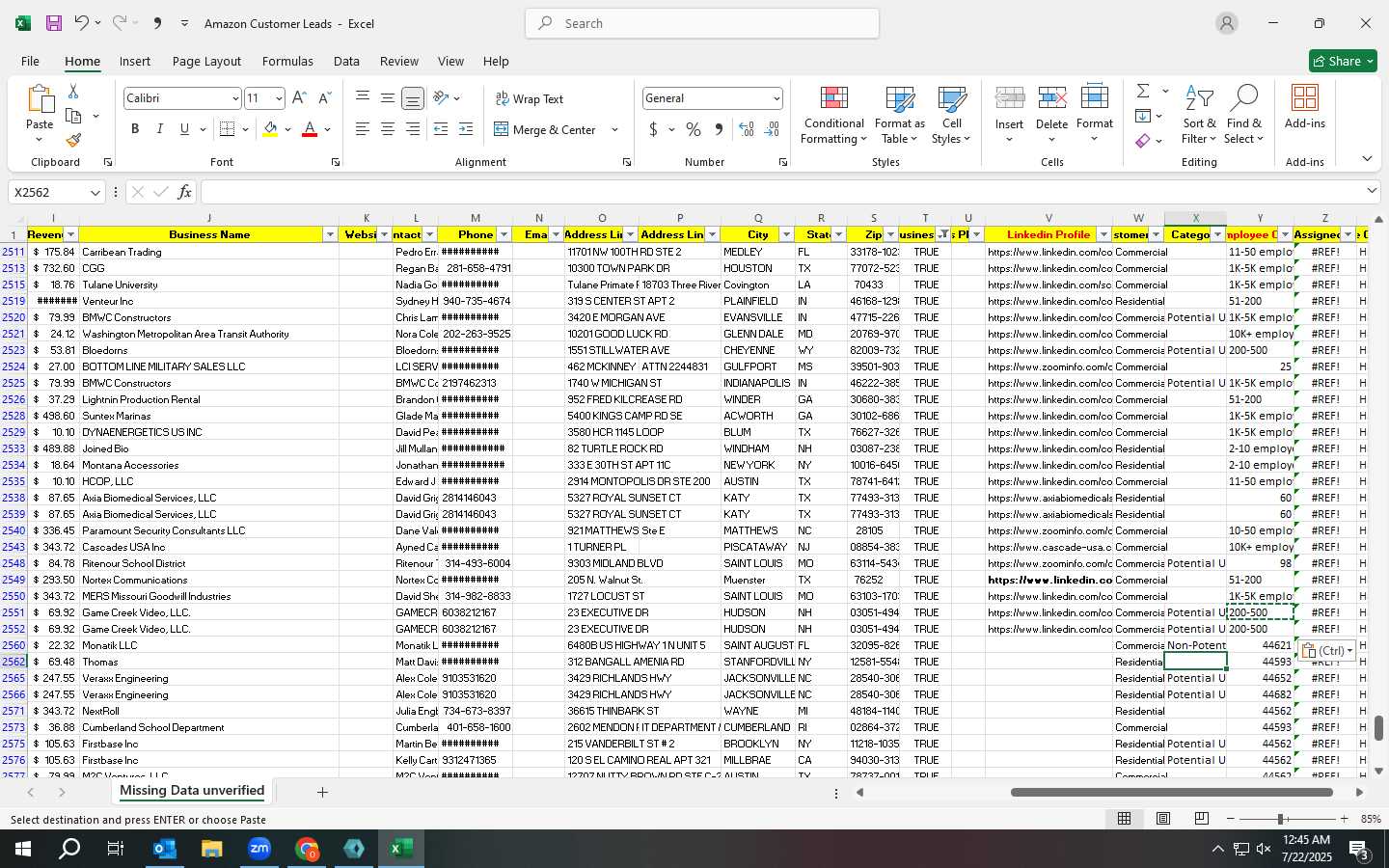Switch to Review tab

[399, 61]
